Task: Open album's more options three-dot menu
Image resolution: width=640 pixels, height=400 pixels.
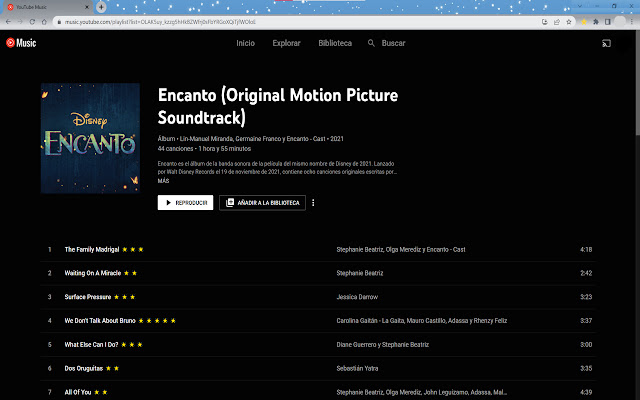Action: coord(313,202)
